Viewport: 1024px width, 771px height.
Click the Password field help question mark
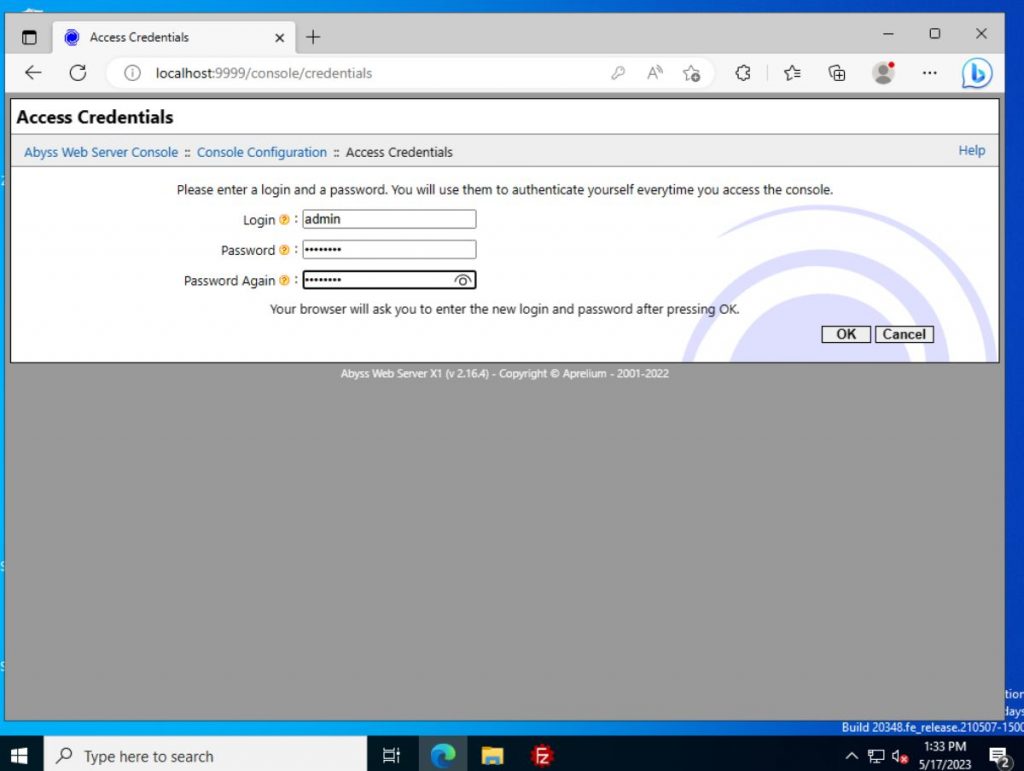(283, 250)
